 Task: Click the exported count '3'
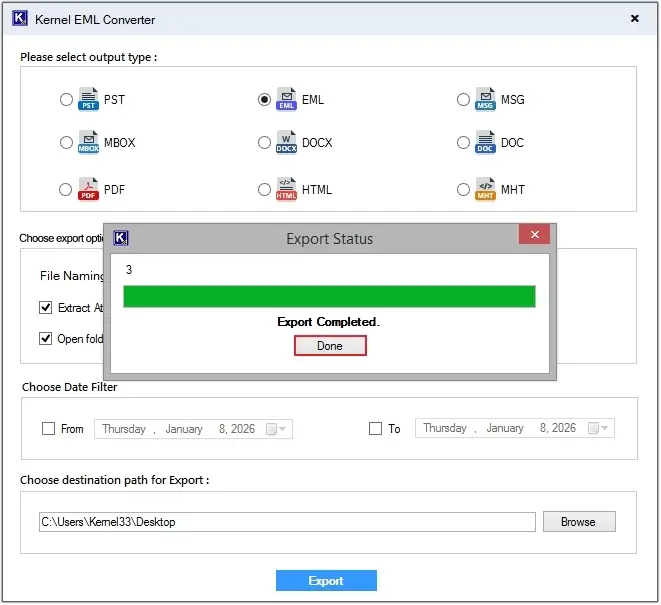(129, 269)
